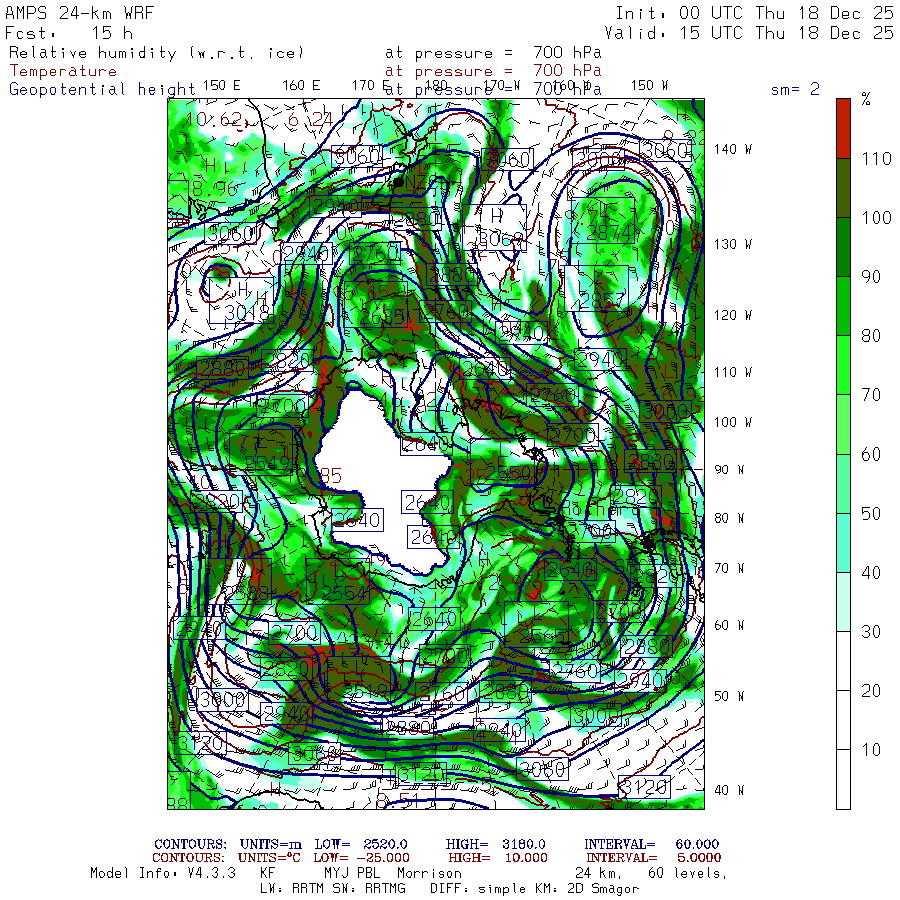Click the red 'INTERVAL= 5.0000' contour value
This screenshot has height=900, width=900.
pyautogui.click(x=654, y=858)
